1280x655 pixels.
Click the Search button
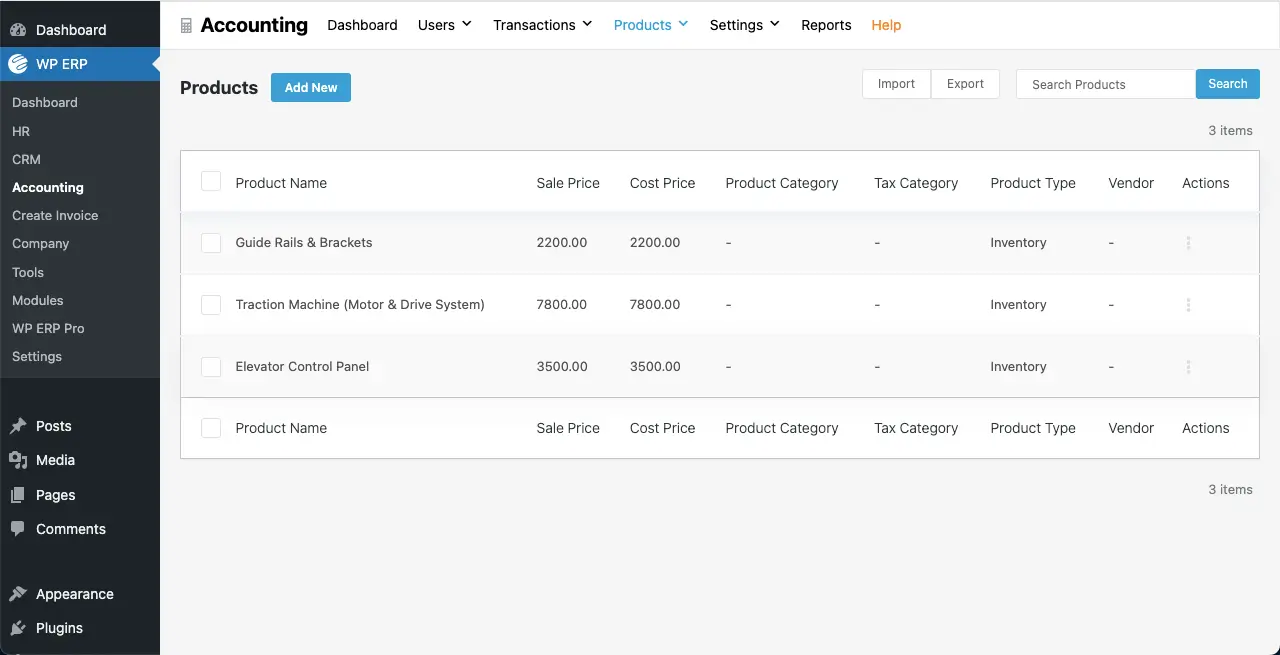tap(1228, 84)
